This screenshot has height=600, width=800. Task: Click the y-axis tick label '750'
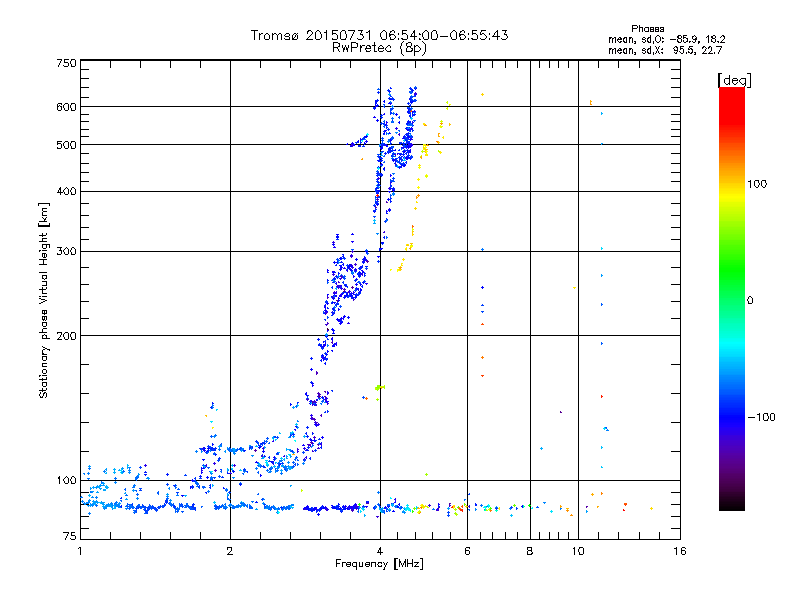pyautogui.click(x=66, y=63)
